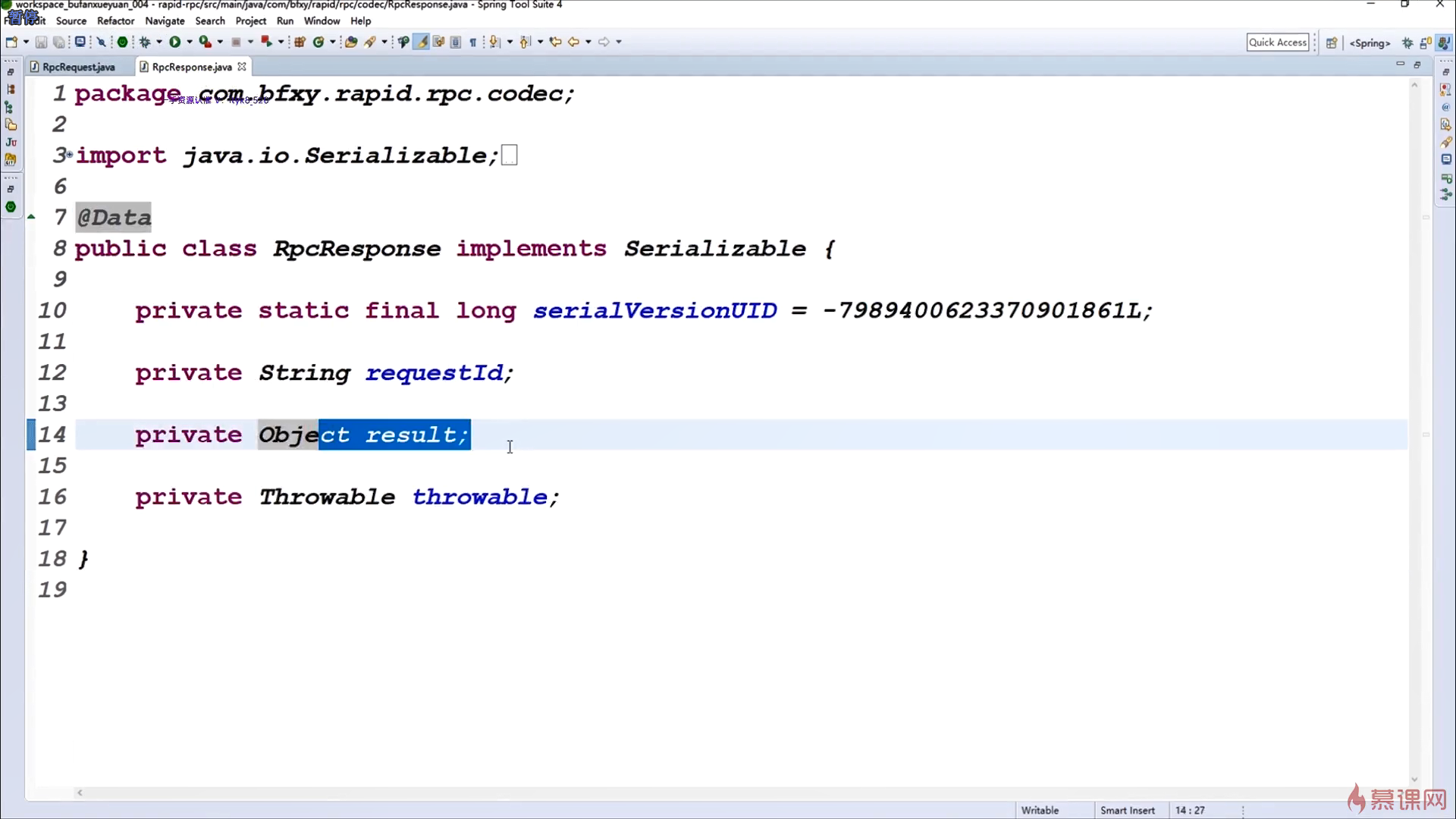Expand the Run button dropdown arrow

pos(190,42)
